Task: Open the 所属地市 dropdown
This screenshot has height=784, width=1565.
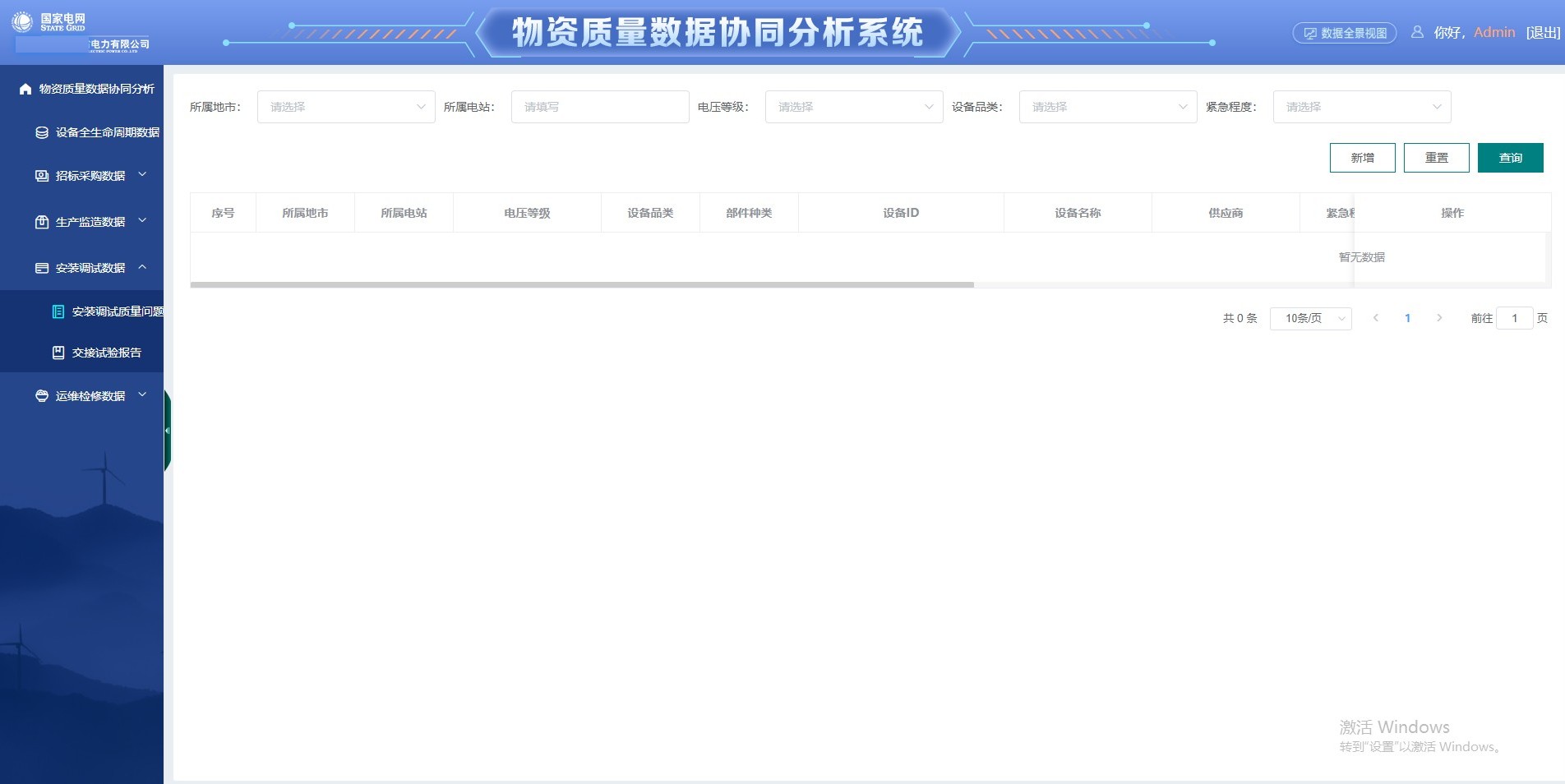Action: [x=345, y=106]
